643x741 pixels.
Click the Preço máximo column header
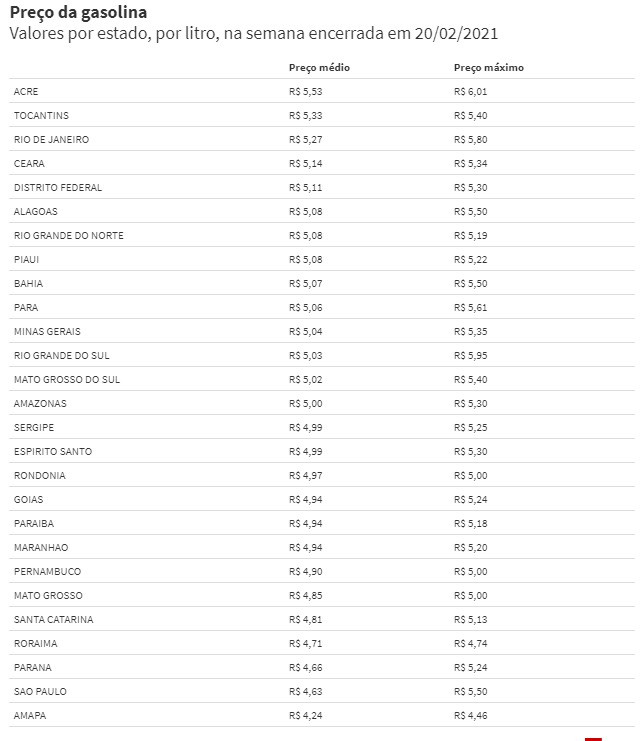tap(489, 68)
